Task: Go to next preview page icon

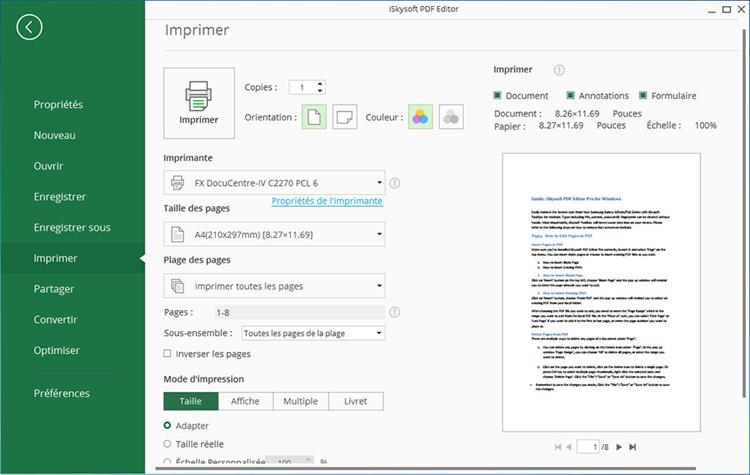Action: [x=619, y=447]
